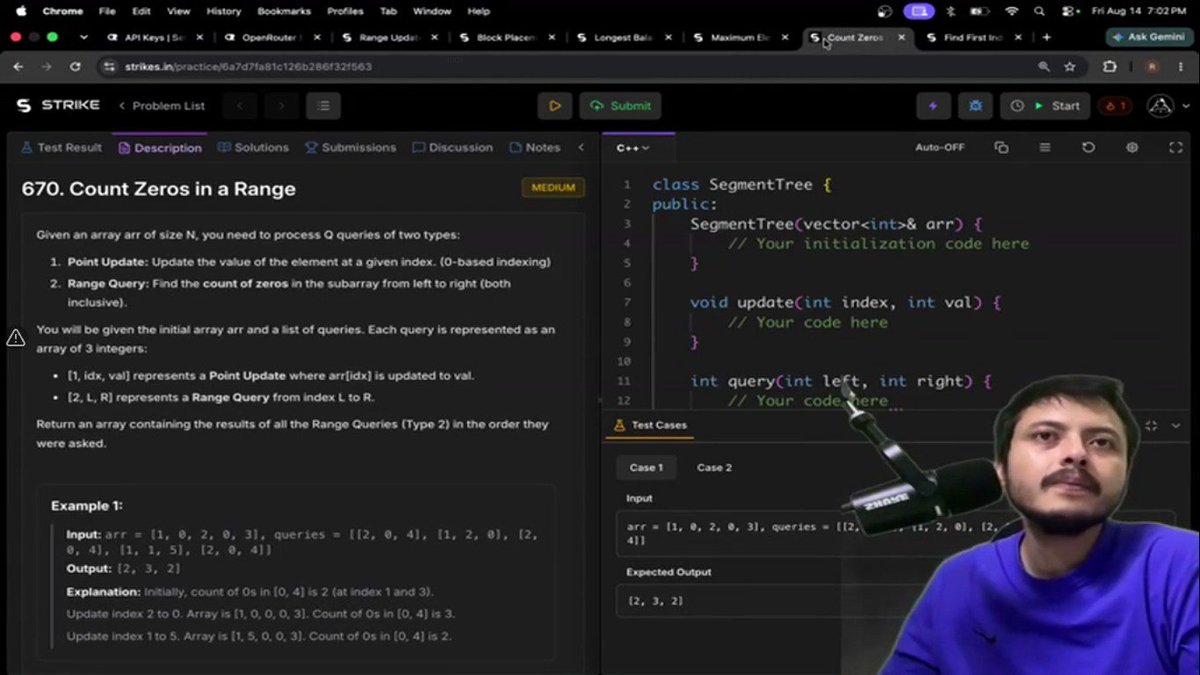Reload the page in Chrome
This screenshot has height=675, width=1200.
tap(75, 67)
